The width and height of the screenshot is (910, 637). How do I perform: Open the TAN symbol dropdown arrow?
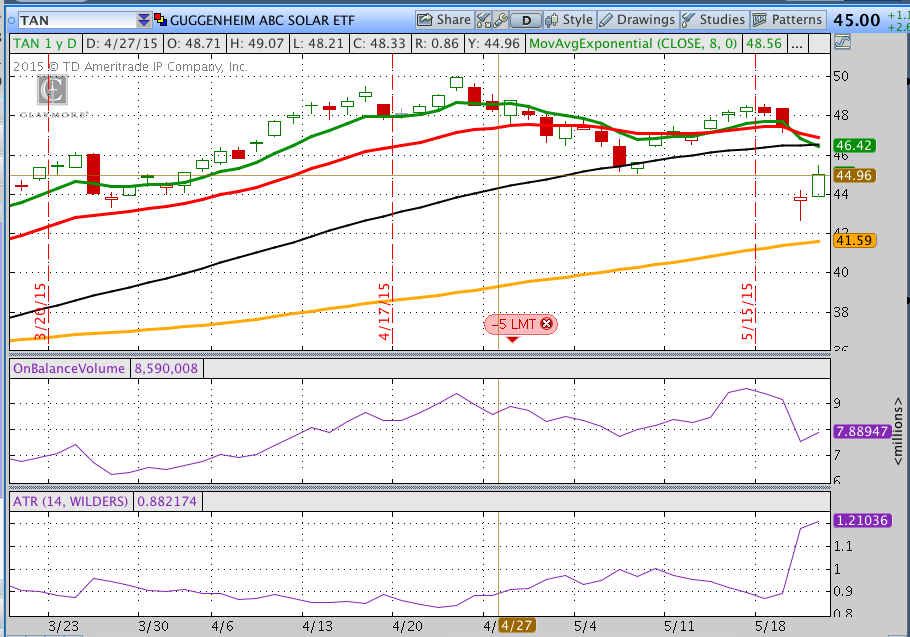point(143,20)
